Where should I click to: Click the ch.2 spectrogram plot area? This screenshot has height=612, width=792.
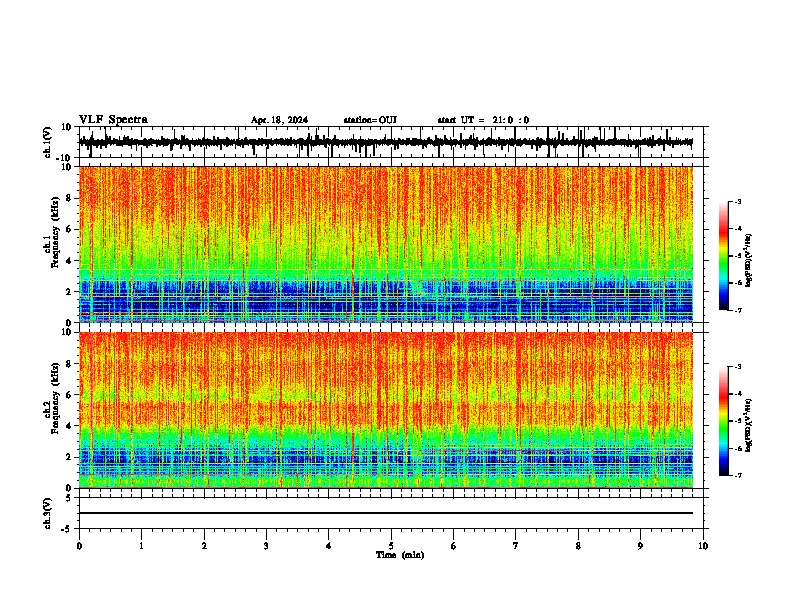(386, 410)
